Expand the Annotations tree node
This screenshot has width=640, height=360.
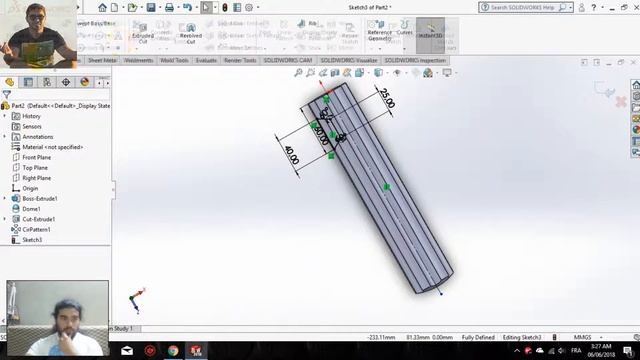pyautogui.click(x=4, y=137)
